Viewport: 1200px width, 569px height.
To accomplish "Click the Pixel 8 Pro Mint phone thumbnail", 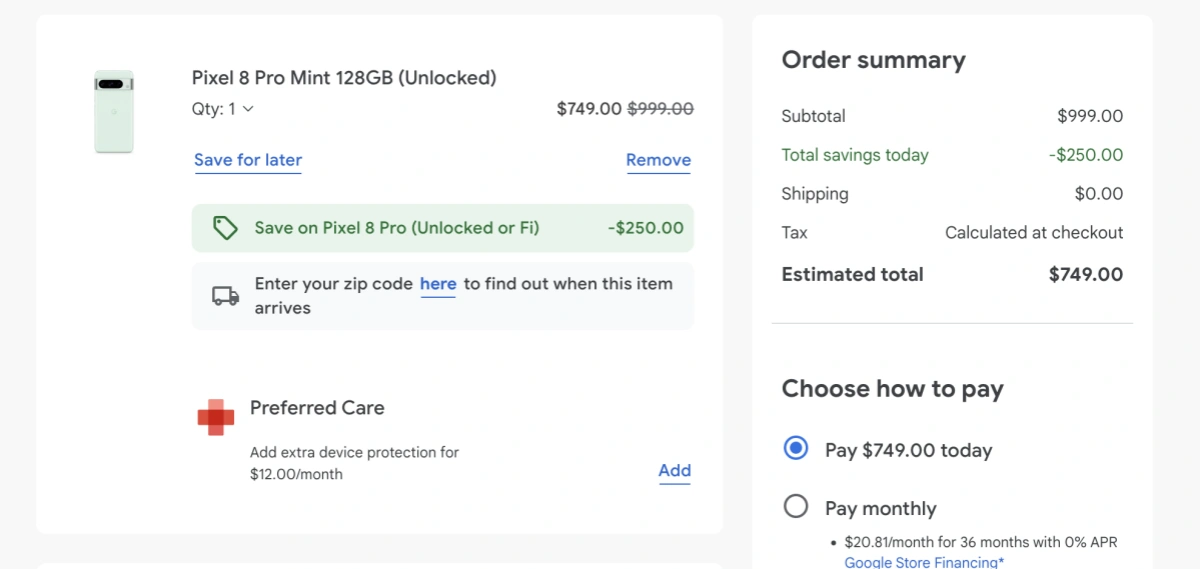I will (114, 112).
